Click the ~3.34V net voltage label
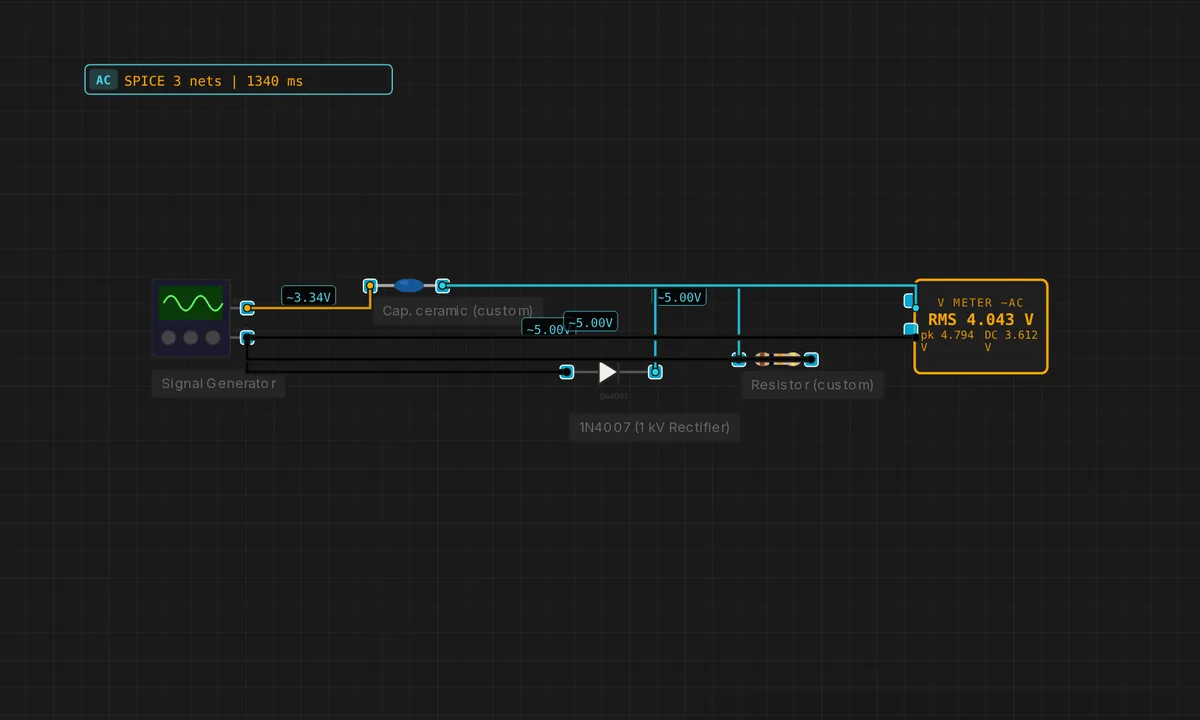 tap(308, 297)
